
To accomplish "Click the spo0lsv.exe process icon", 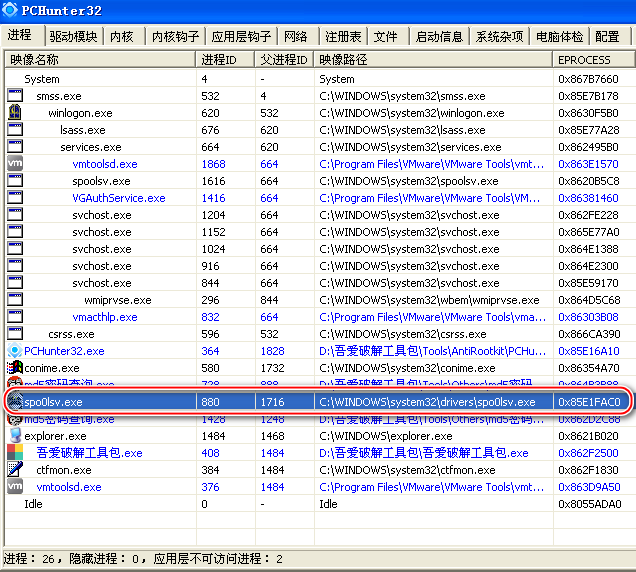I will (x=15, y=402).
